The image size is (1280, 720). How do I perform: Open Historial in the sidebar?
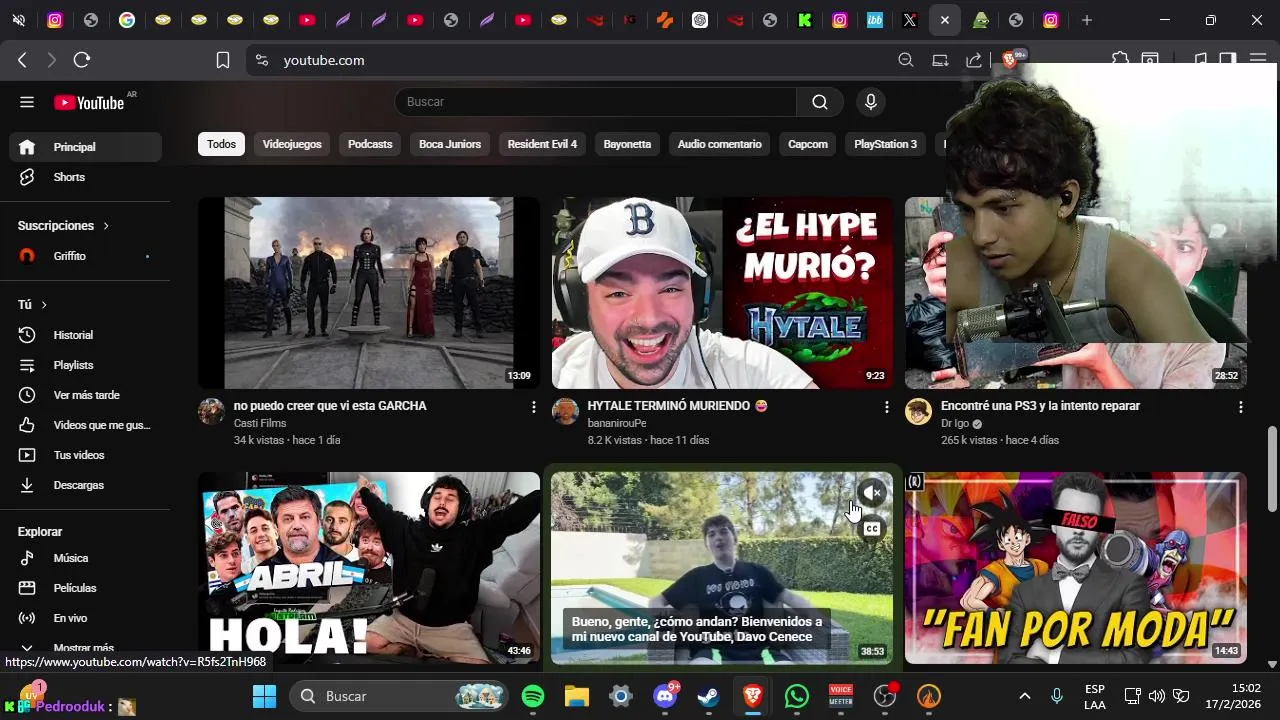click(86, 335)
